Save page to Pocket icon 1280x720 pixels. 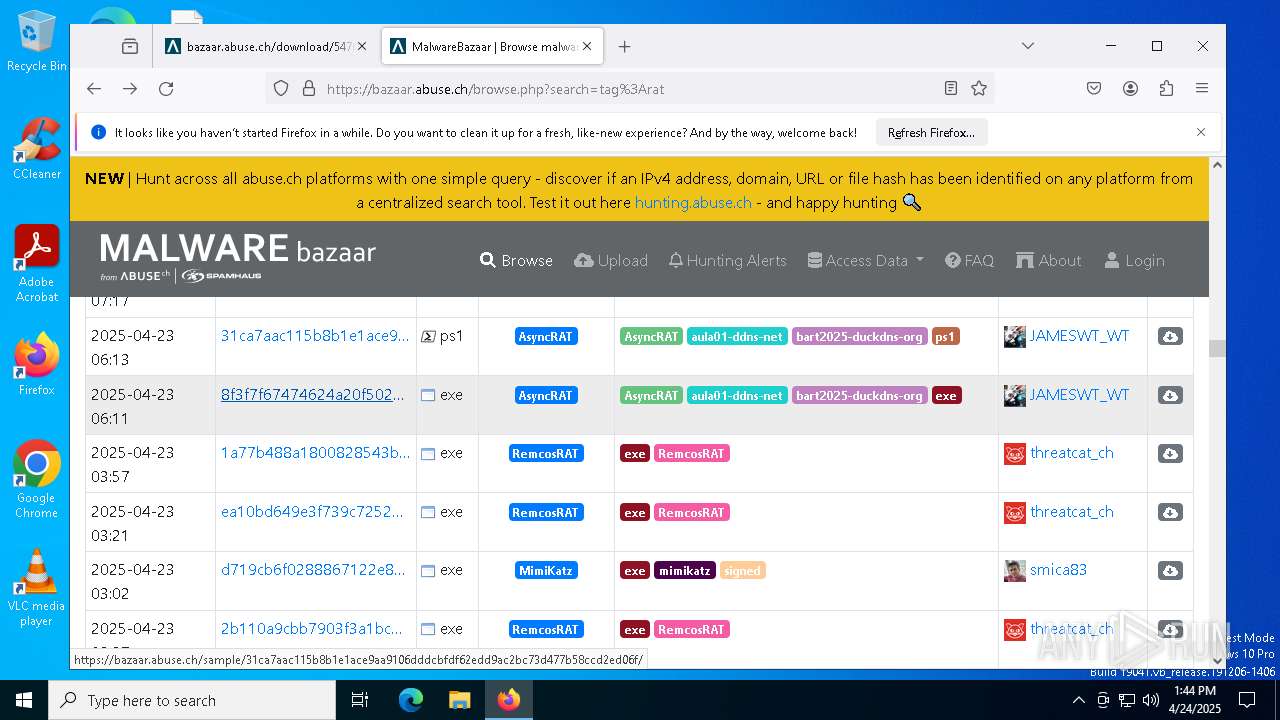tap(1094, 89)
